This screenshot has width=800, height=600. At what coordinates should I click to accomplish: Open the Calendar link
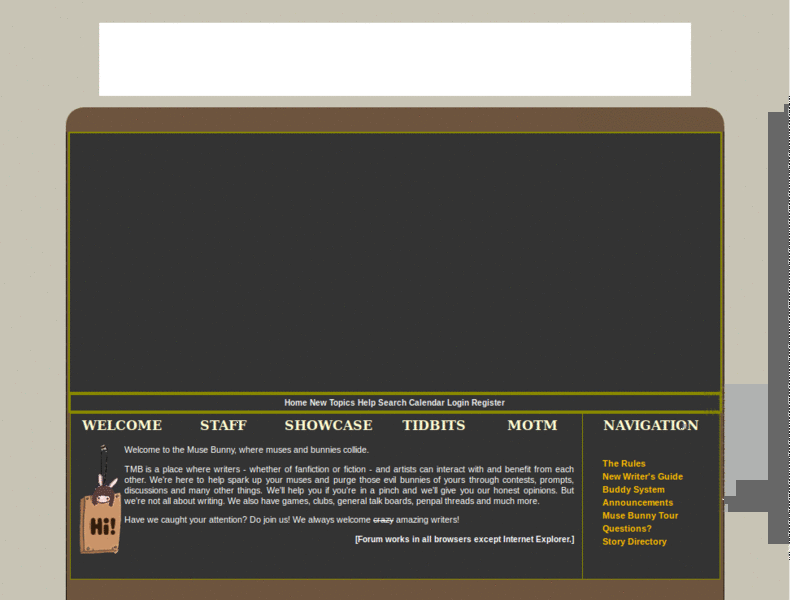427,403
